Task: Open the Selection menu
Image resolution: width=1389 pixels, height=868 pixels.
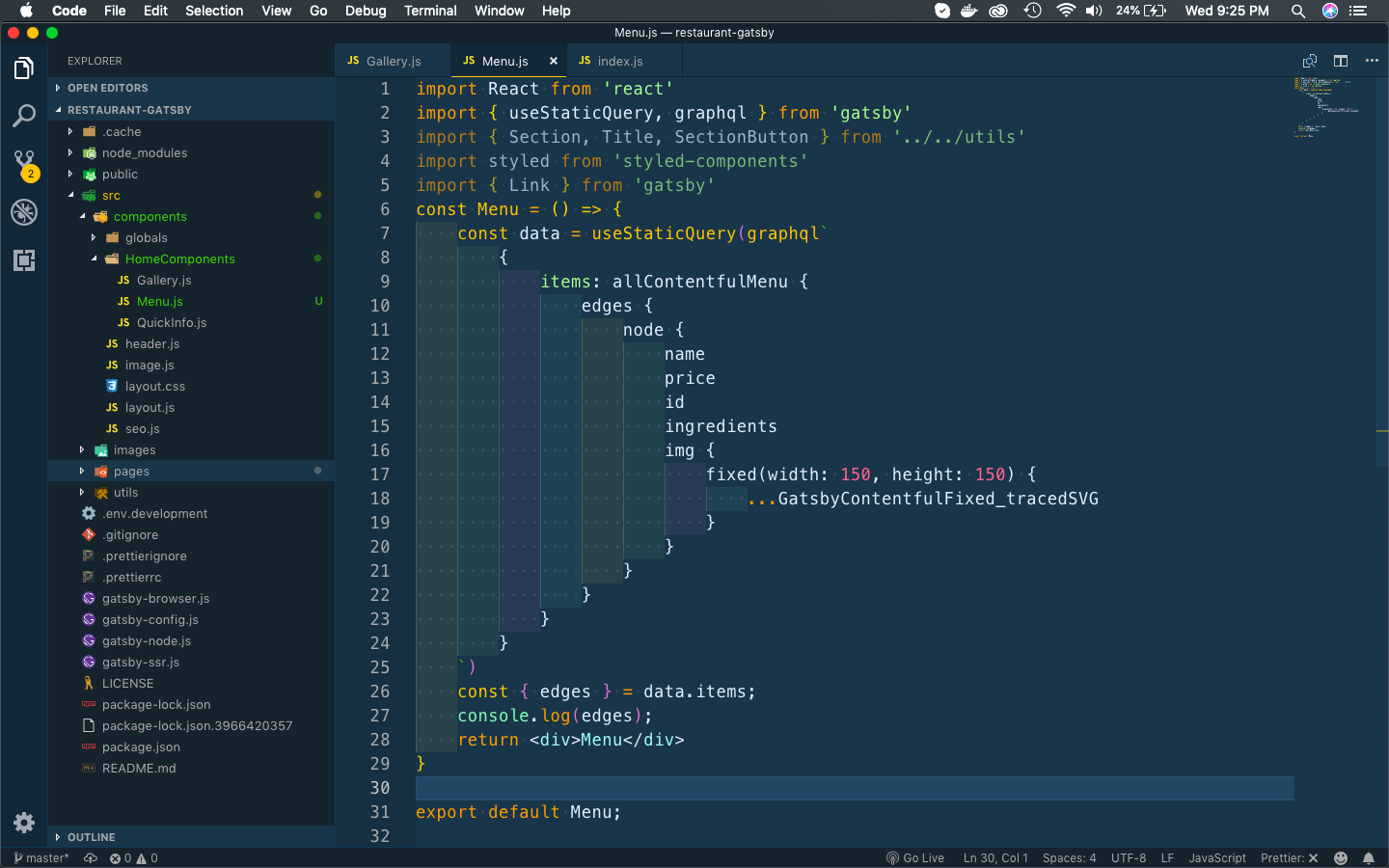Action: [214, 11]
